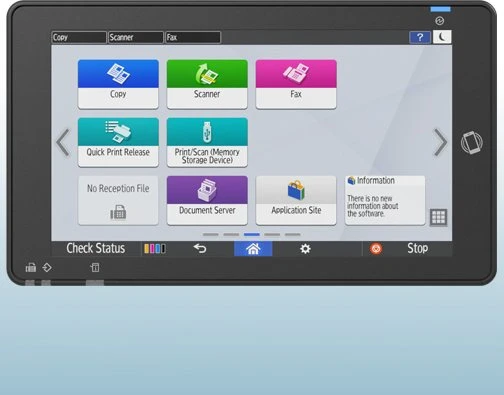The image size is (504, 395).
Task: Launch the Fax application tile
Action: coord(296,84)
